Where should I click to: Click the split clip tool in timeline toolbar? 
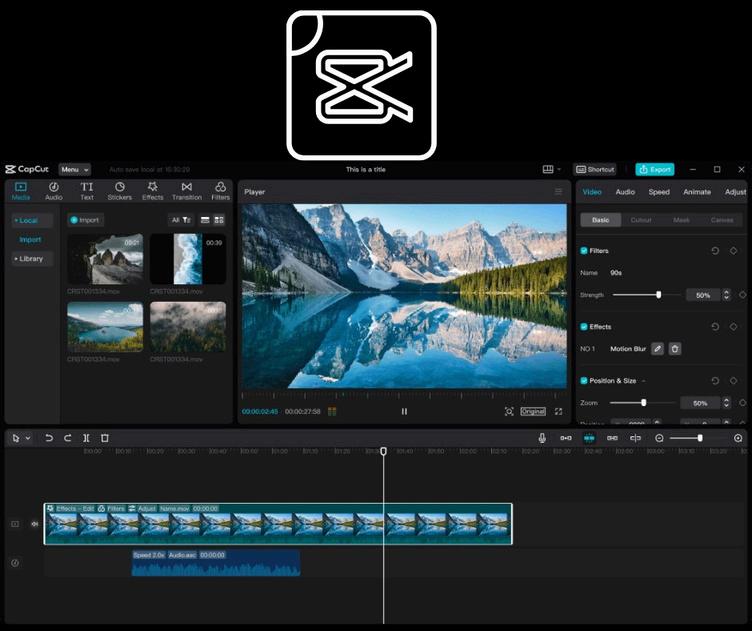[86, 438]
